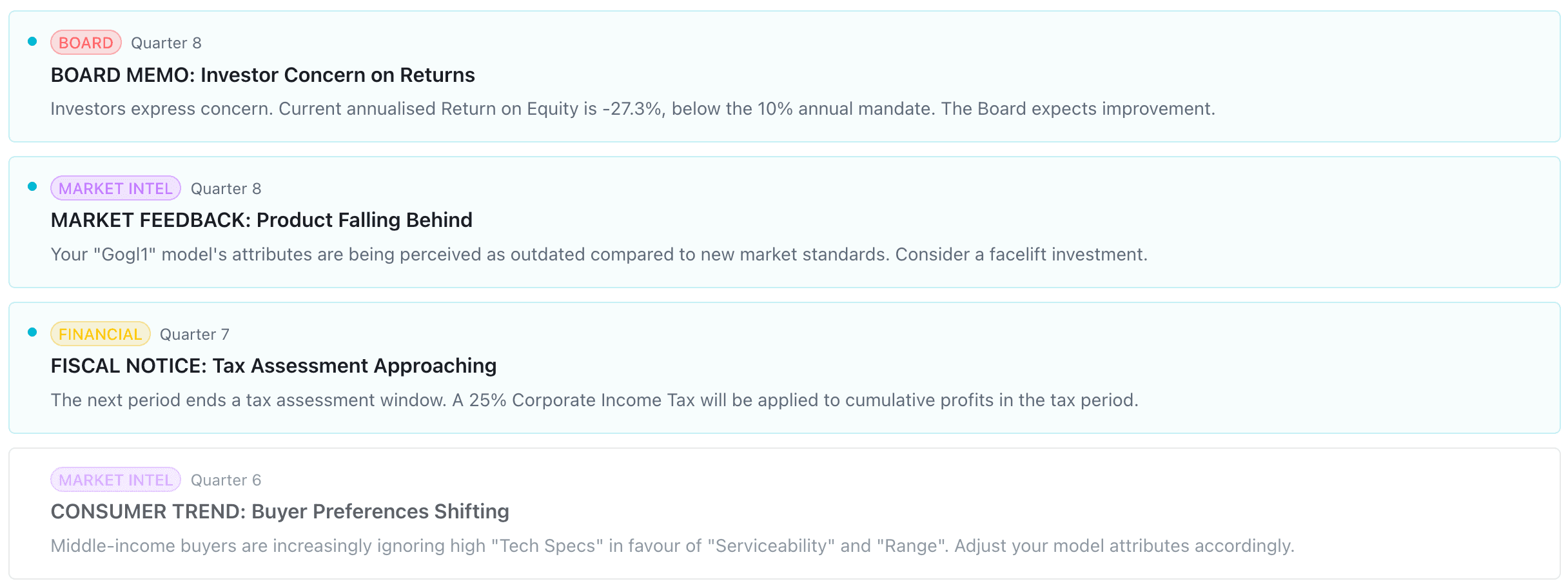This screenshot has width=1568, height=588.
Task: Expand the CONSUMER TREND notification card
Action: coord(784,513)
